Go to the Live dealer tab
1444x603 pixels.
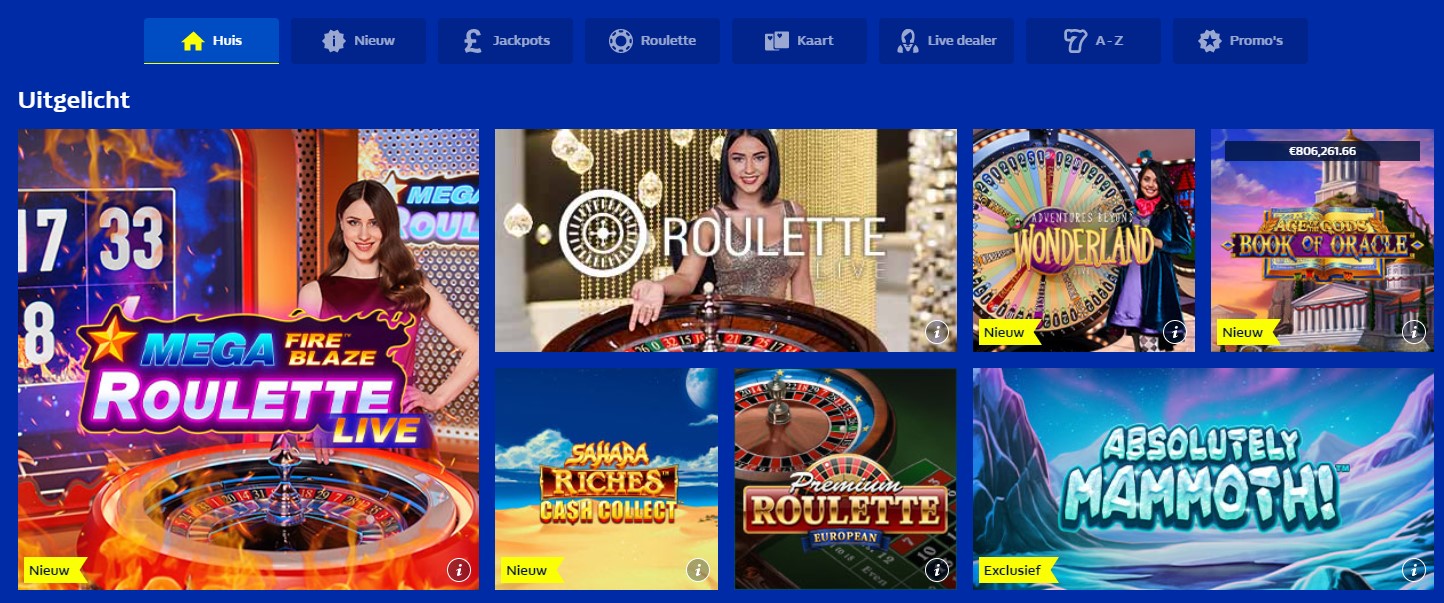(946, 41)
